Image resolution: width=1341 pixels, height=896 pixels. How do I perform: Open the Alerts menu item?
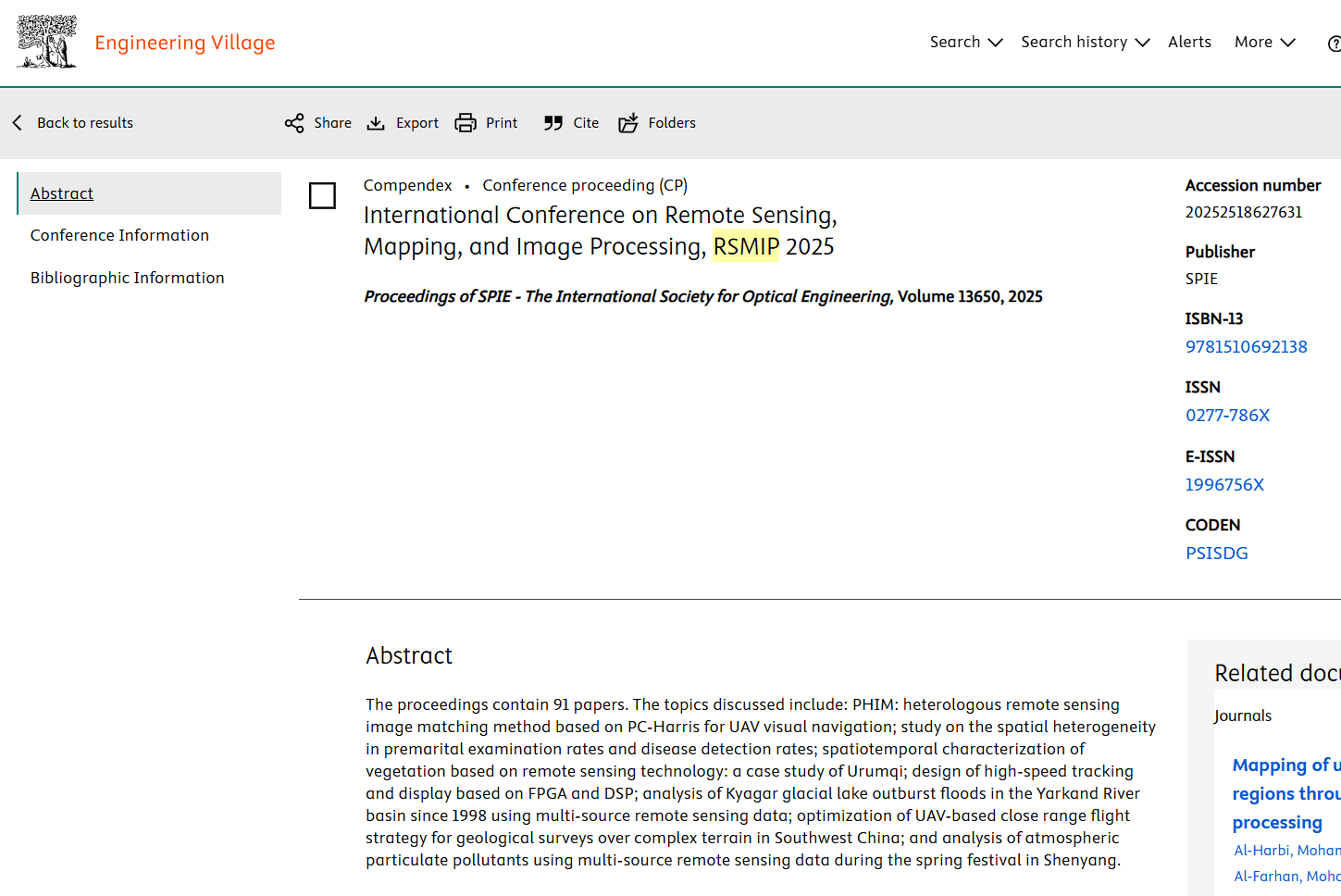1189,43
